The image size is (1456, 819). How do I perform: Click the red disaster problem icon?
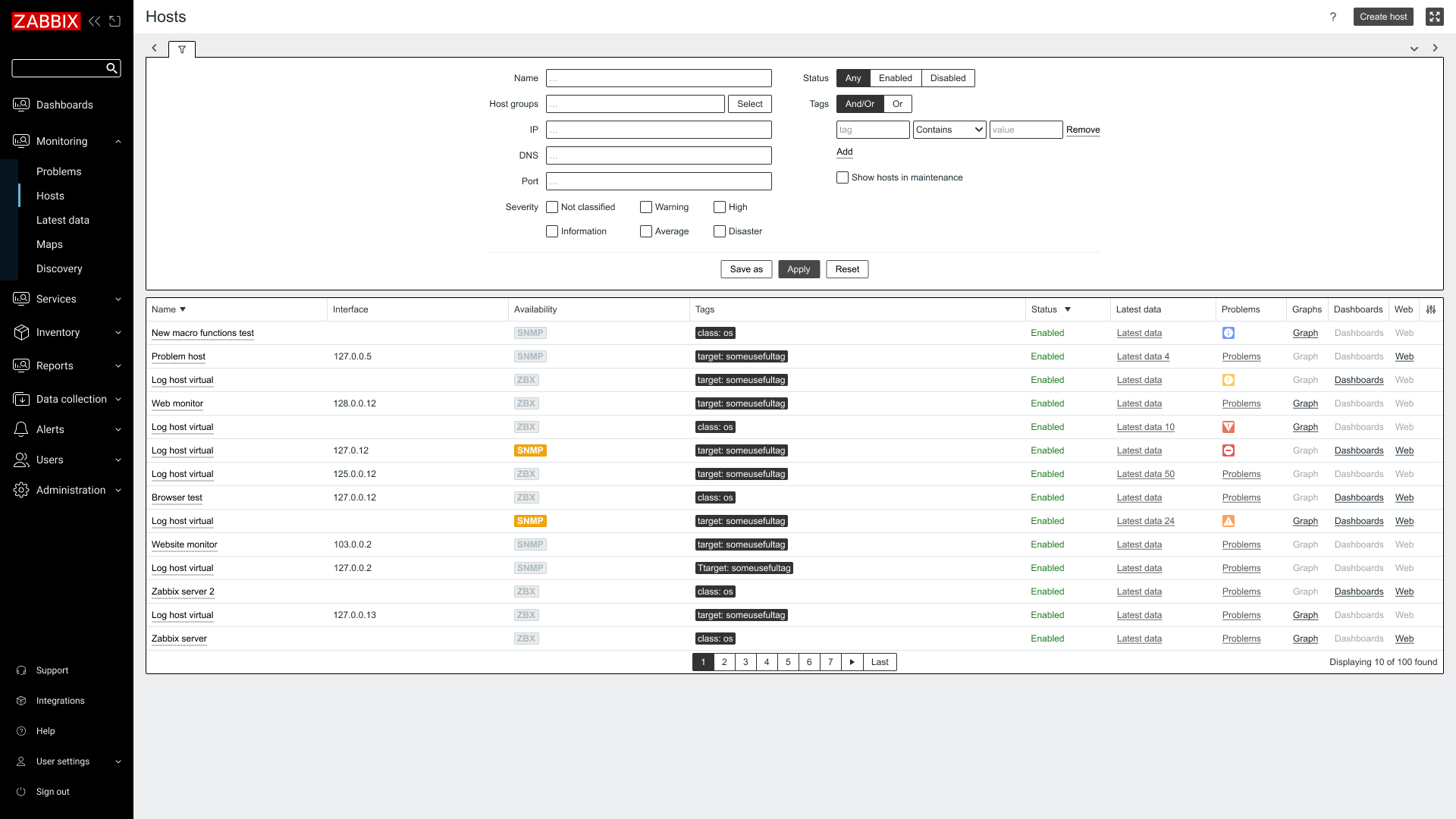pyautogui.click(x=1228, y=450)
